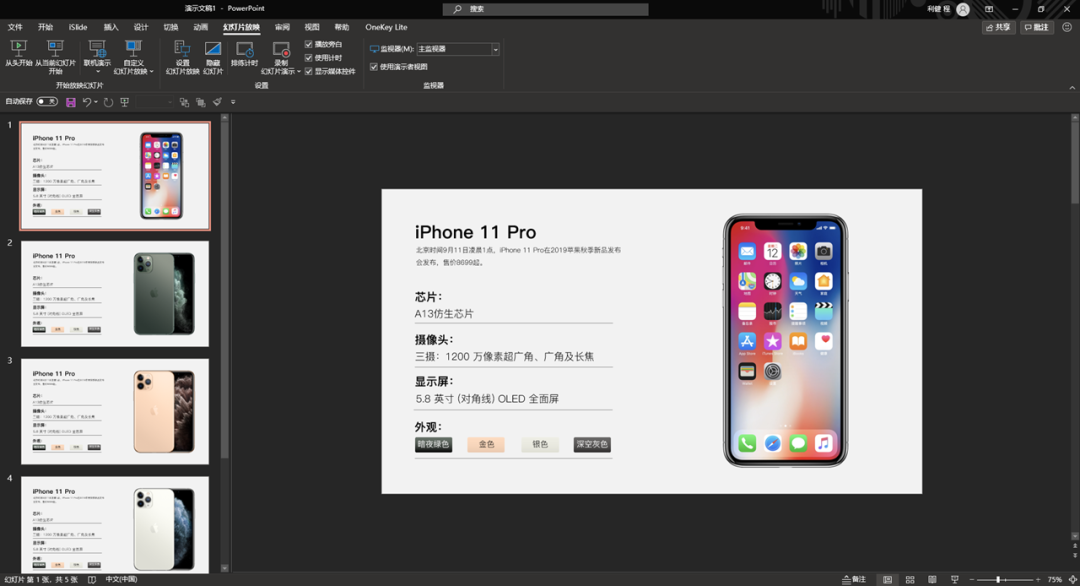1080x586 pixels.
Task: Click the search magnifier icon in title bar
Action: pyautogui.click(x=457, y=9)
